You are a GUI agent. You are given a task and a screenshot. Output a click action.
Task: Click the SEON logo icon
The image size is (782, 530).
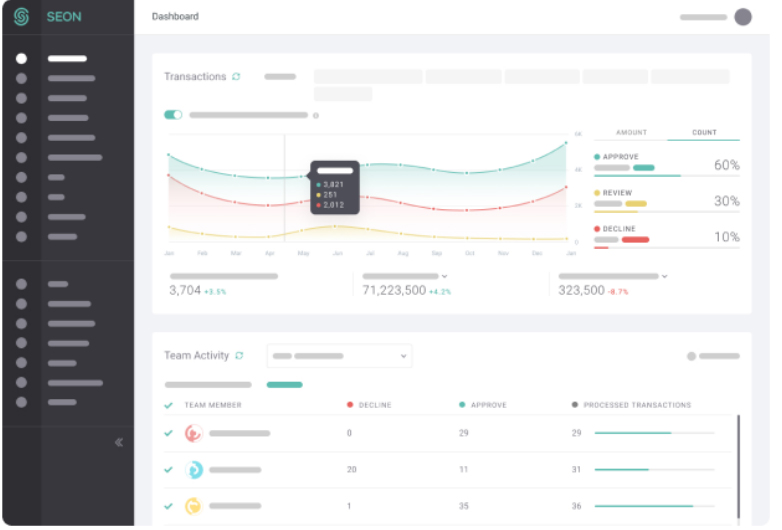[21, 17]
